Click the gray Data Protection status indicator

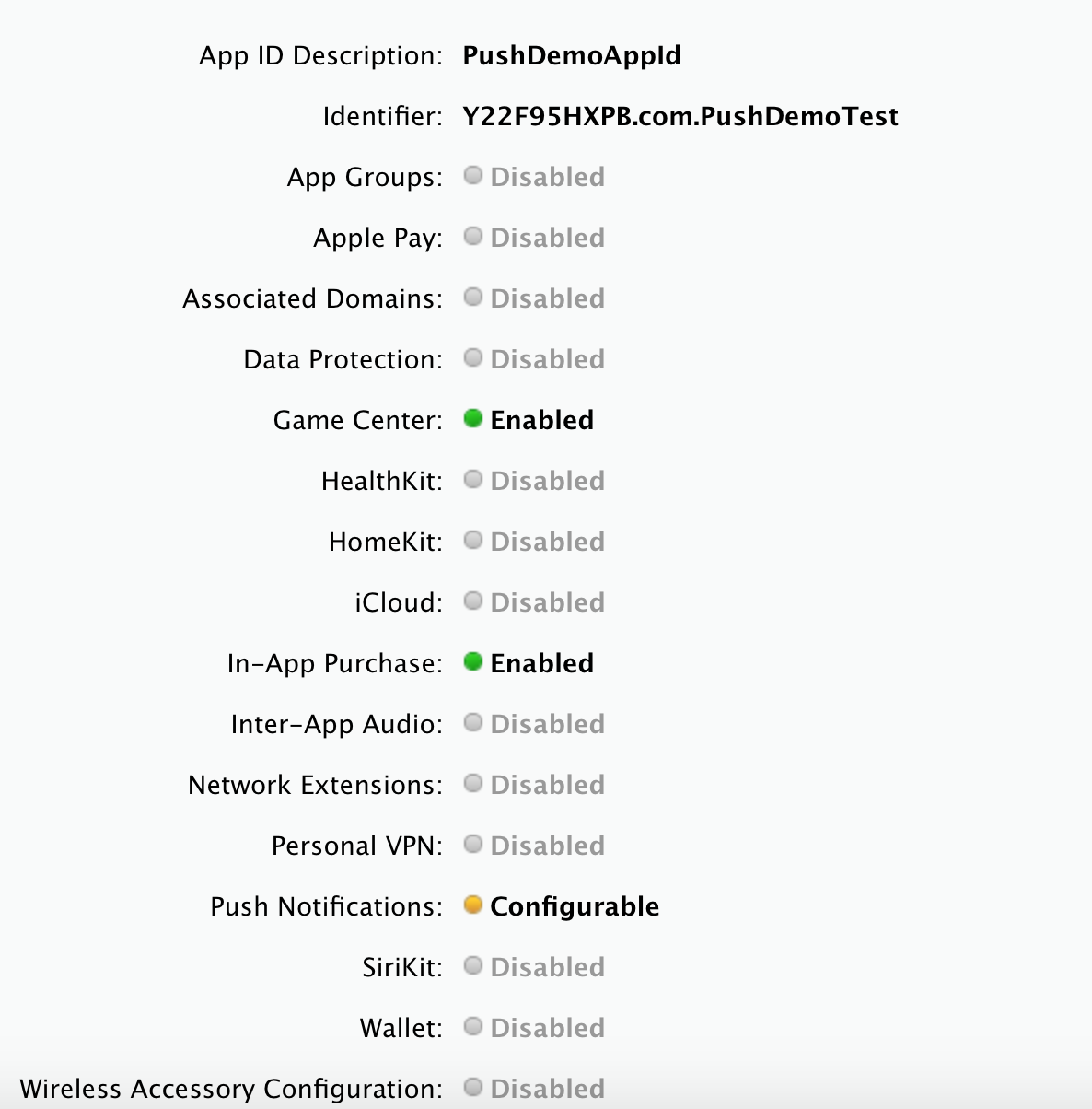click(473, 358)
